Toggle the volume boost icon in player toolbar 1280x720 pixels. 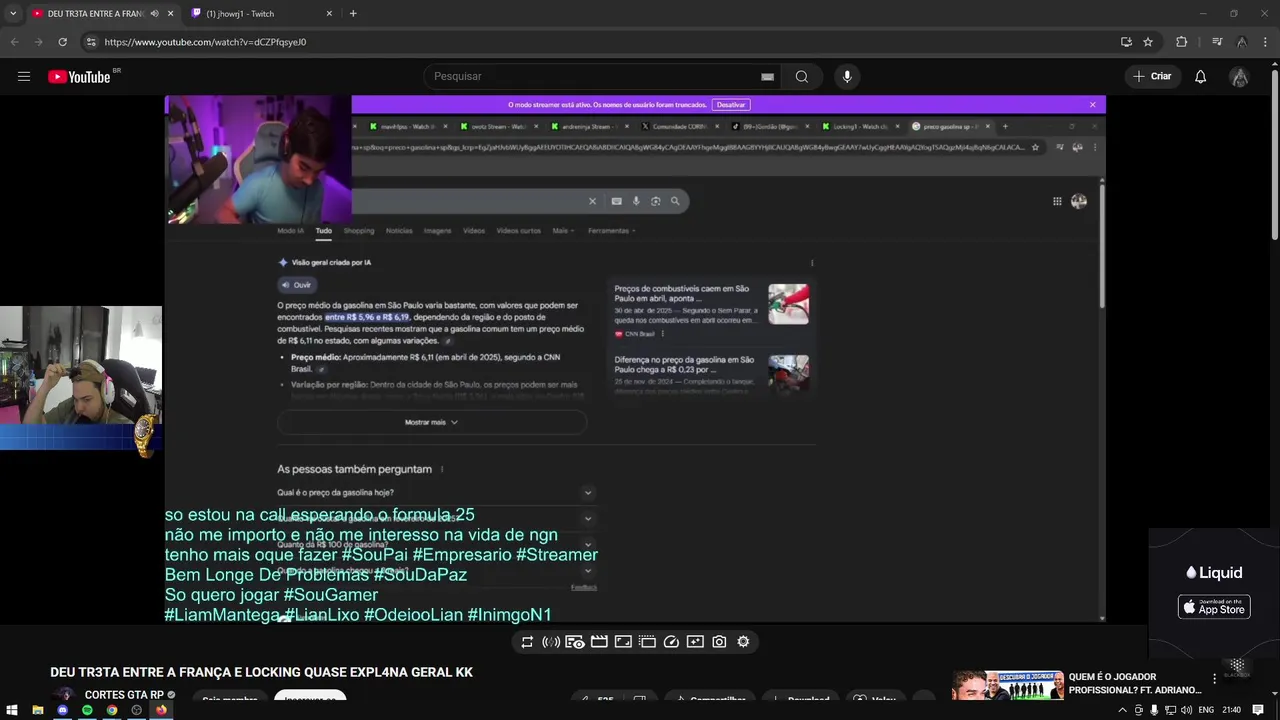pyautogui.click(x=551, y=642)
